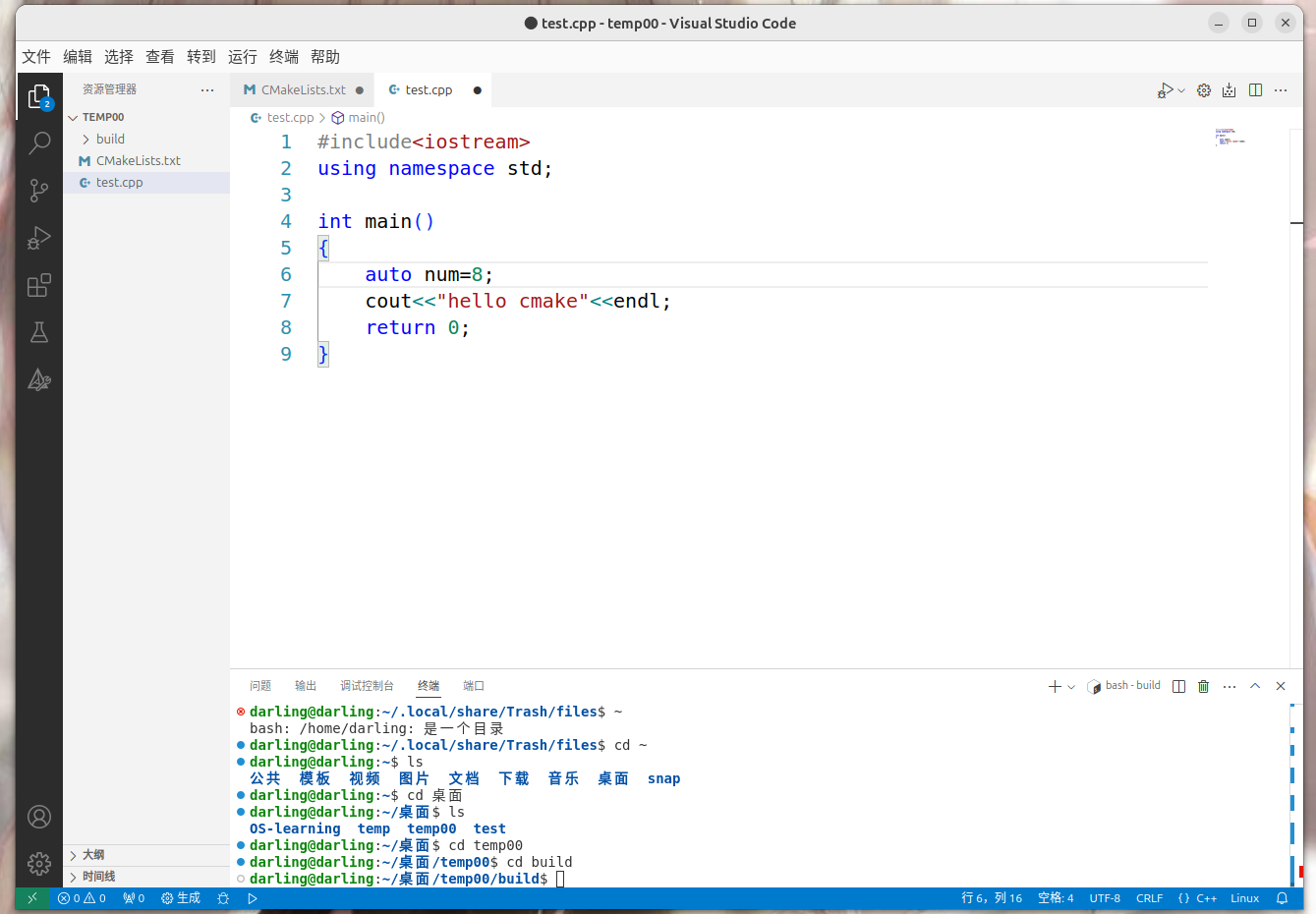Click the build icon in editor toolbar
This screenshot has width=1316, height=914.
tap(1229, 90)
